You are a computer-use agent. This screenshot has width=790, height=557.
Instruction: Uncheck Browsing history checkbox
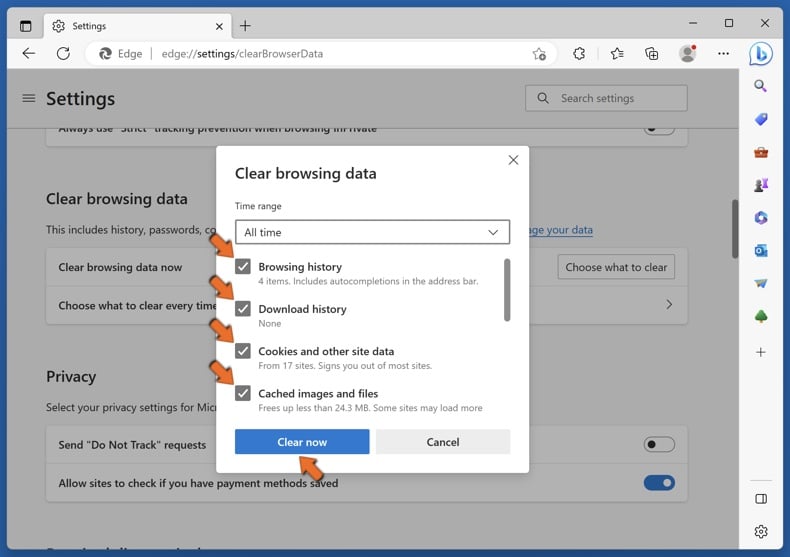click(243, 266)
